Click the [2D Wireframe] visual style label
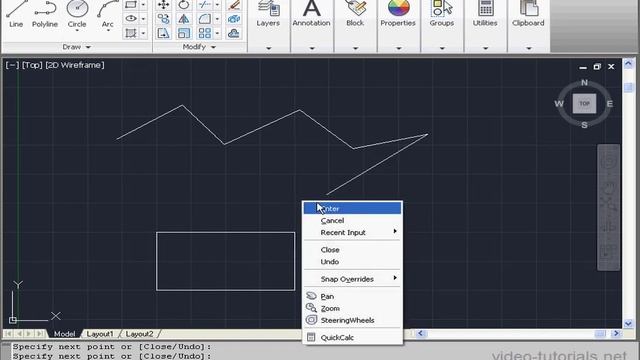The height and width of the screenshot is (360, 640). tap(75, 65)
